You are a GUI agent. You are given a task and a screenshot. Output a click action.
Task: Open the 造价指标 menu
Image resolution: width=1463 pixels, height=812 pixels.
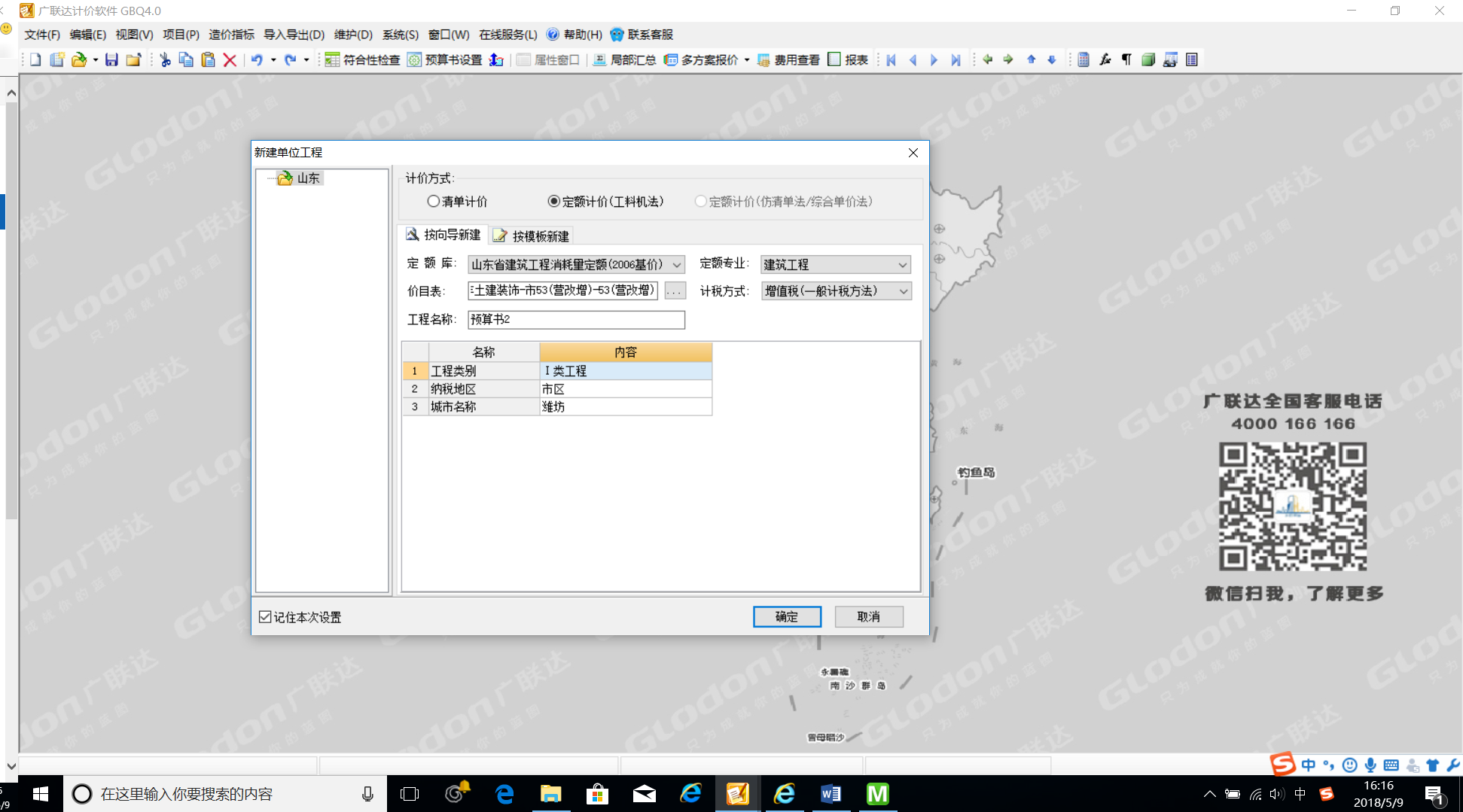coord(231,35)
